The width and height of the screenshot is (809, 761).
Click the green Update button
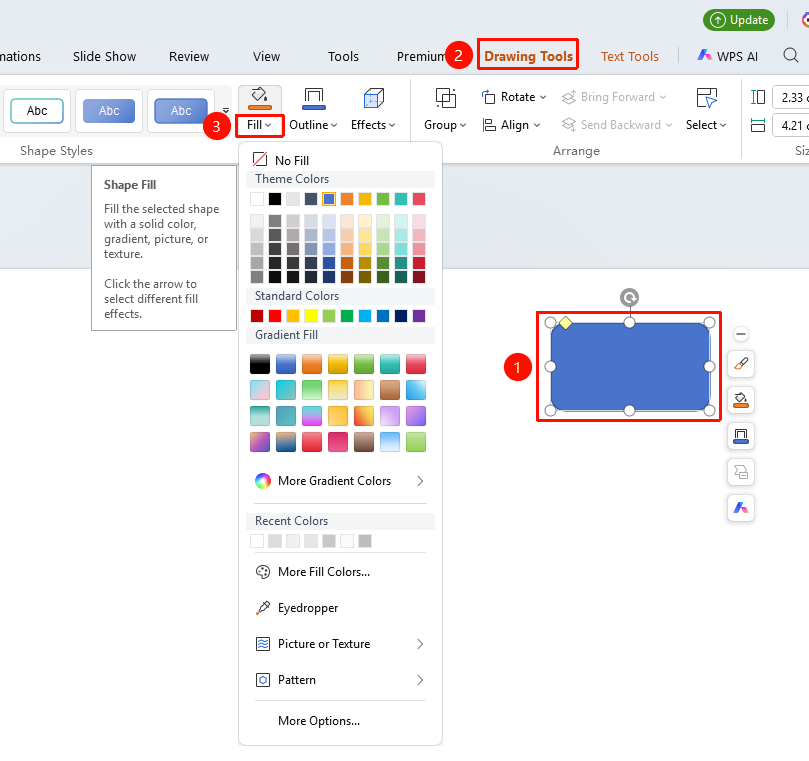pos(739,20)
